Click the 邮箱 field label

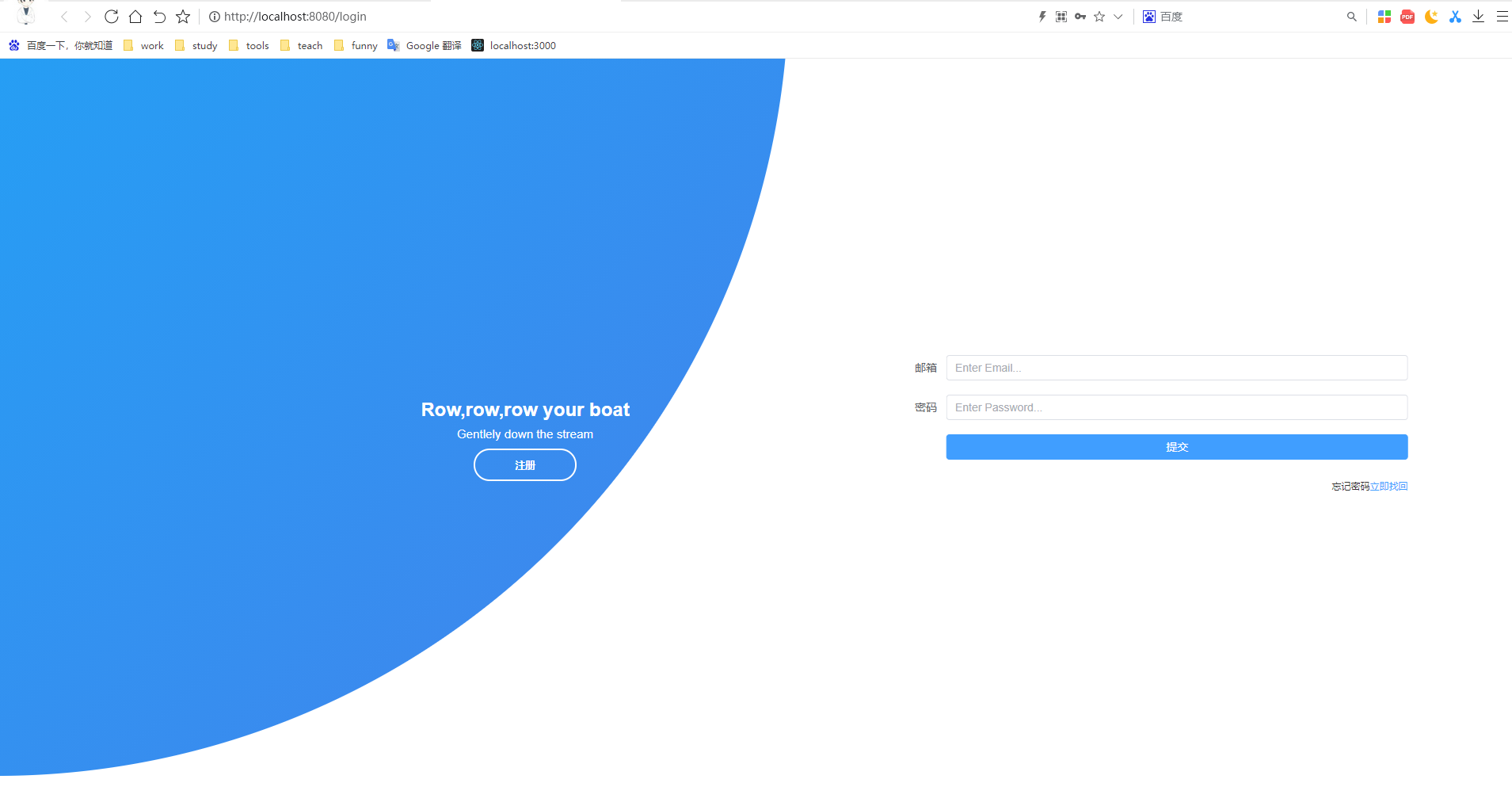(x=926, y=368)
